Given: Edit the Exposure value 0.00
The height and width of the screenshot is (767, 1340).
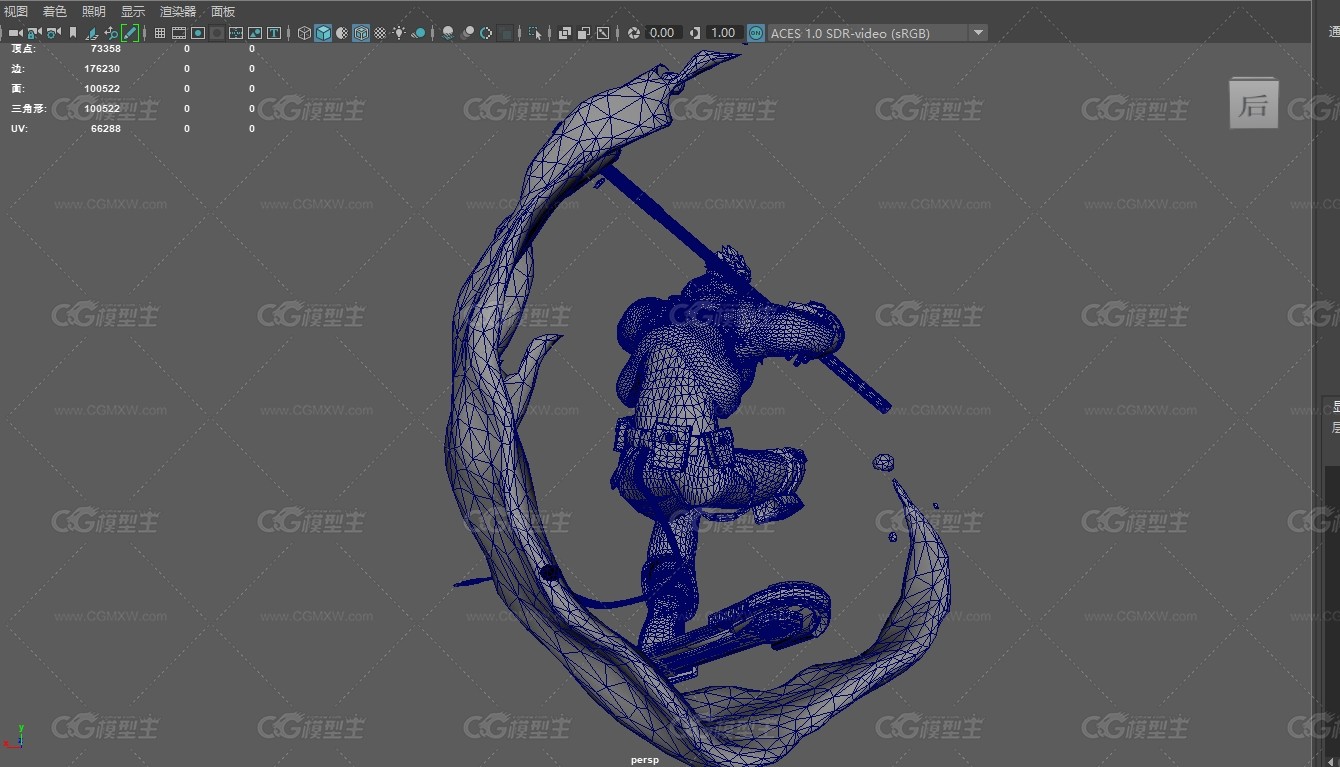Looking at the screenshot, I should point(664,33).
